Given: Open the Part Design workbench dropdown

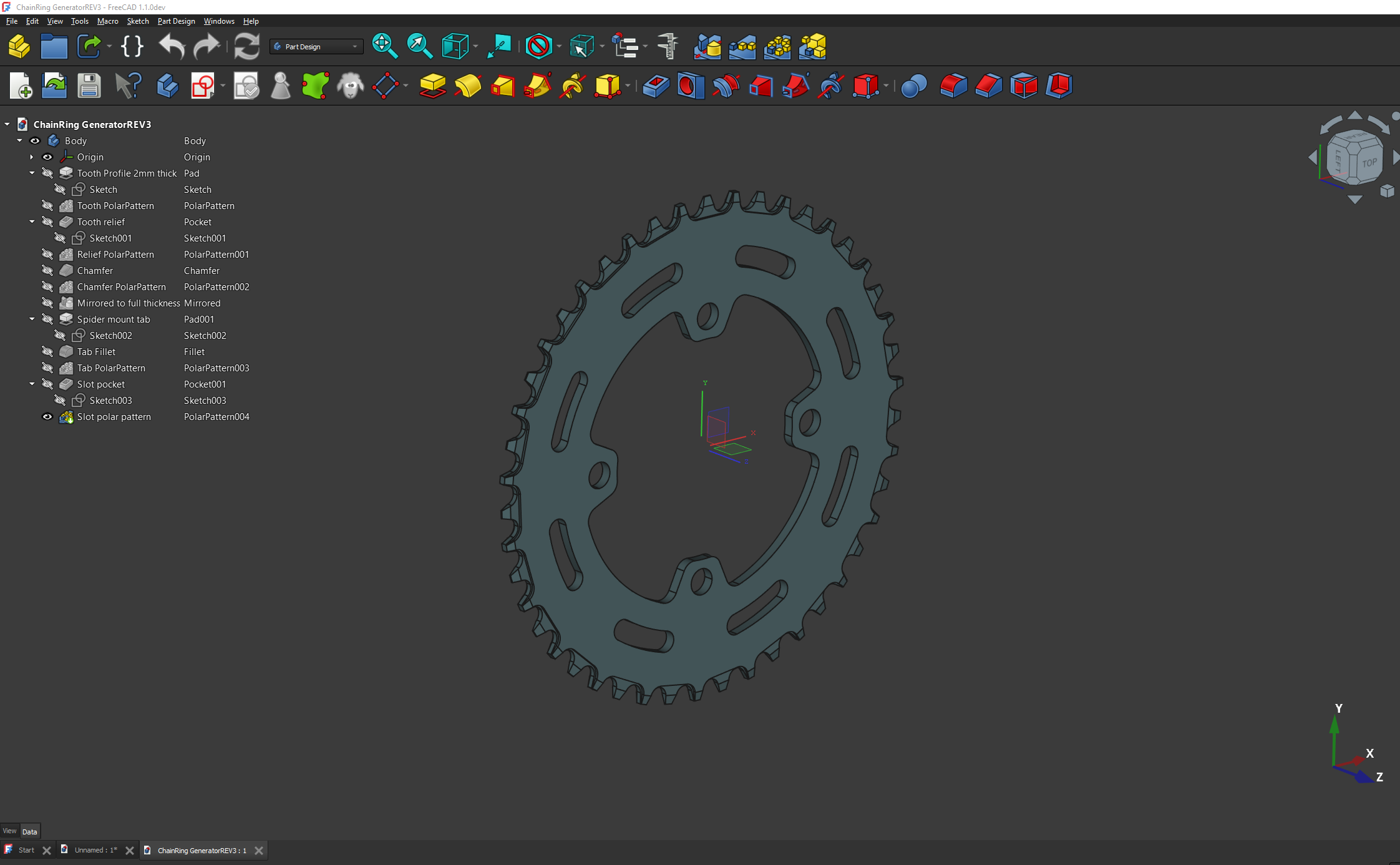Looking at the screenshot, I should pyautogui.click(x=316, y=47).
